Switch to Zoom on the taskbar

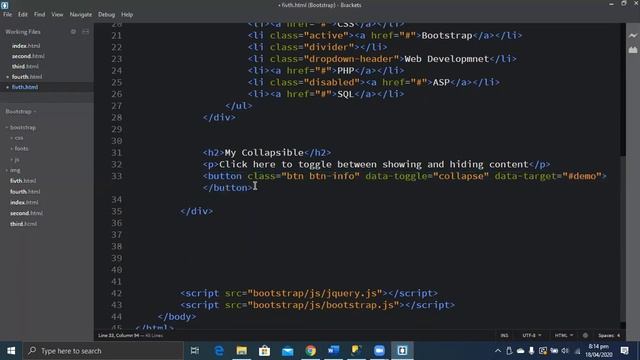[379, 351]
